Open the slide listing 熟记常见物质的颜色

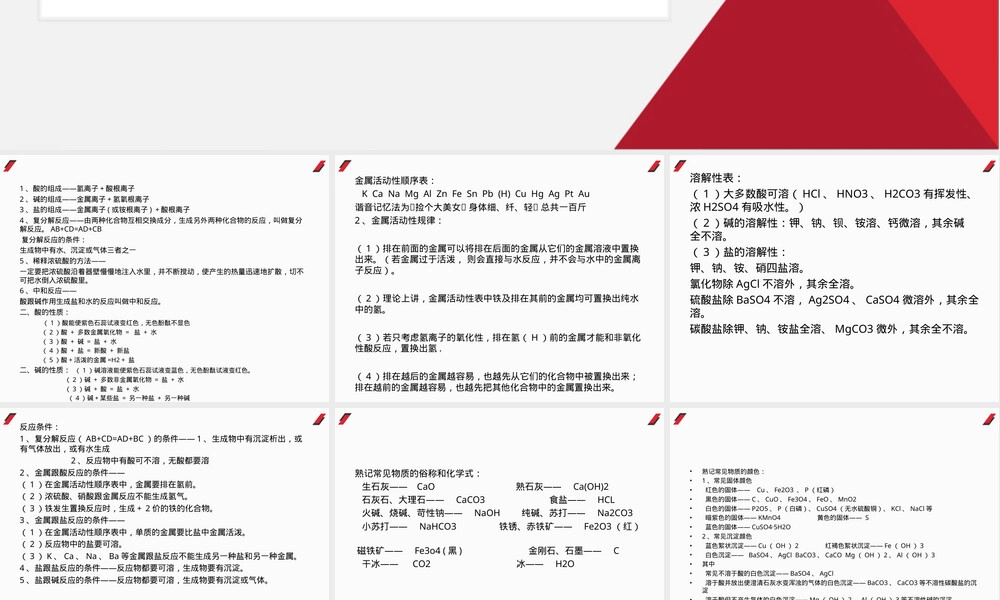(835, 504)
